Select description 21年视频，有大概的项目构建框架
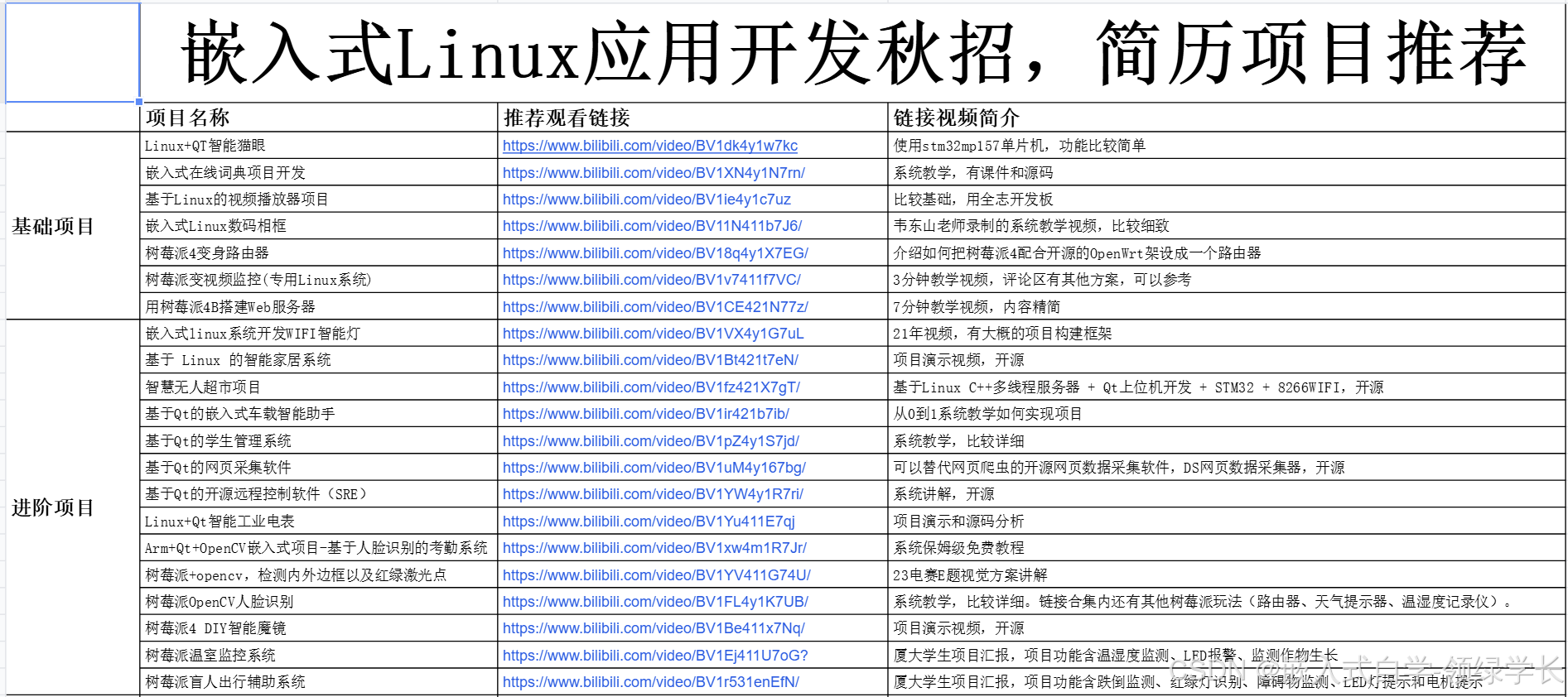 (x=1226, y=334)
